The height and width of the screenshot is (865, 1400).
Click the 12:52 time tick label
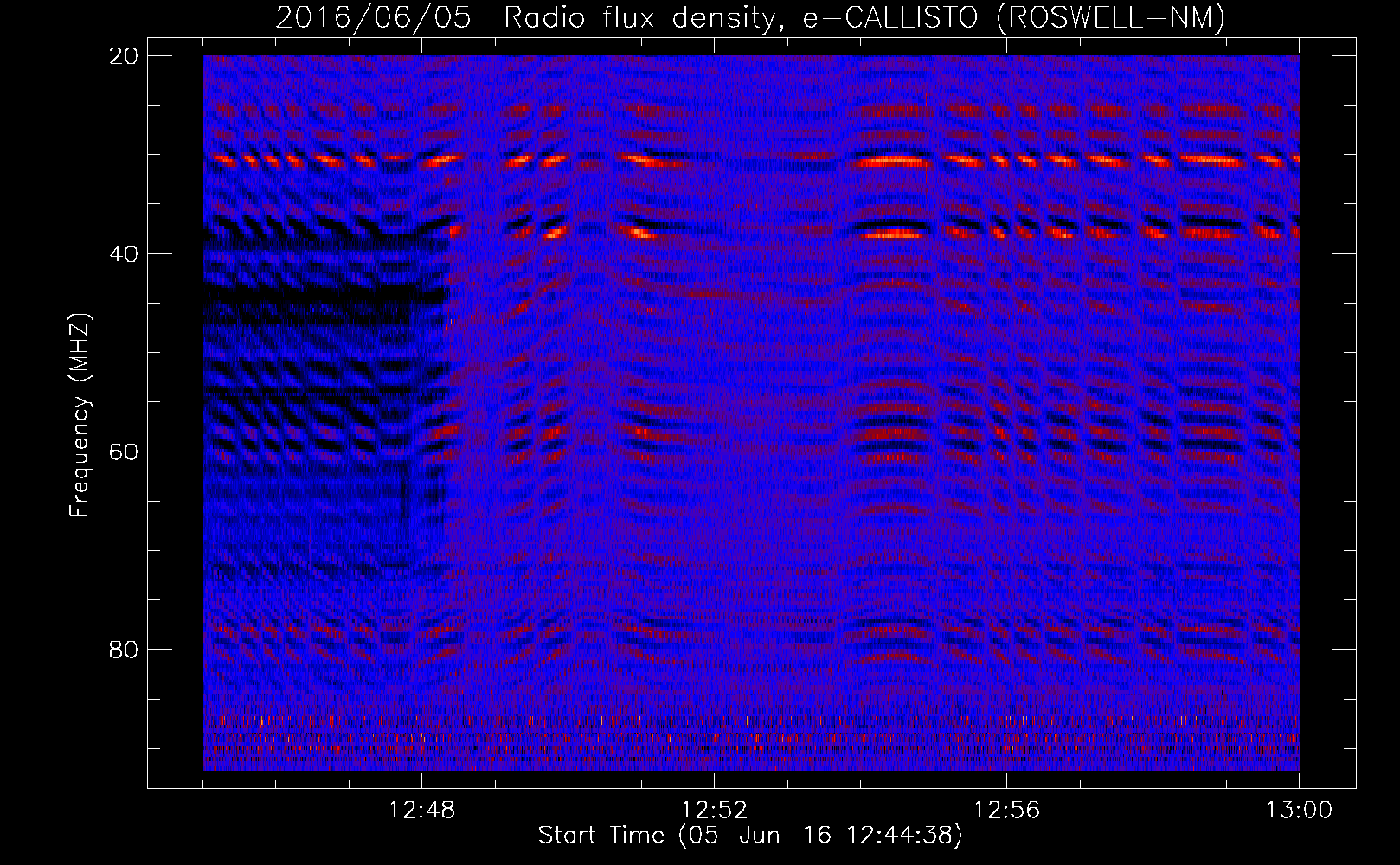(714, 811)
